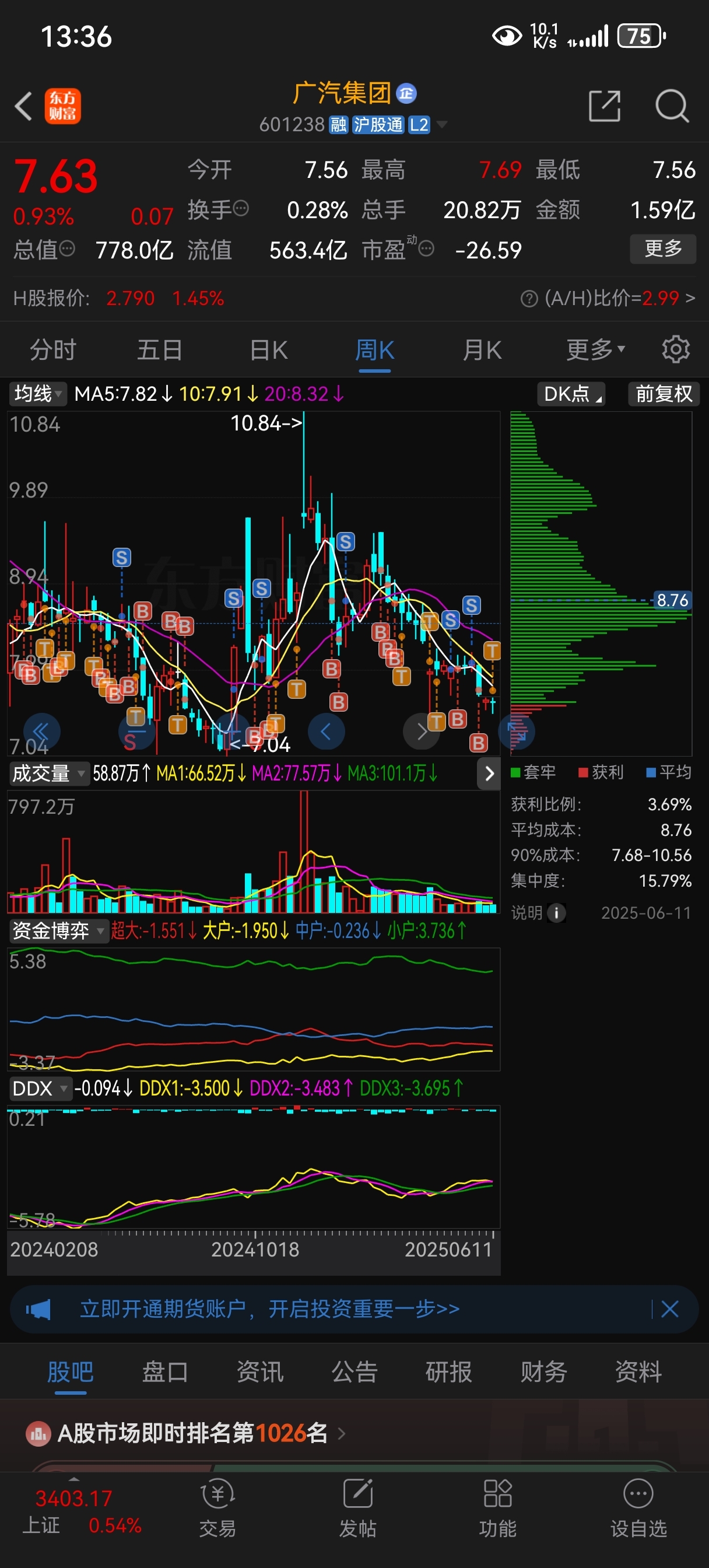
Task: Tap the info icon next to 总值
Action: tap(67, 249)
